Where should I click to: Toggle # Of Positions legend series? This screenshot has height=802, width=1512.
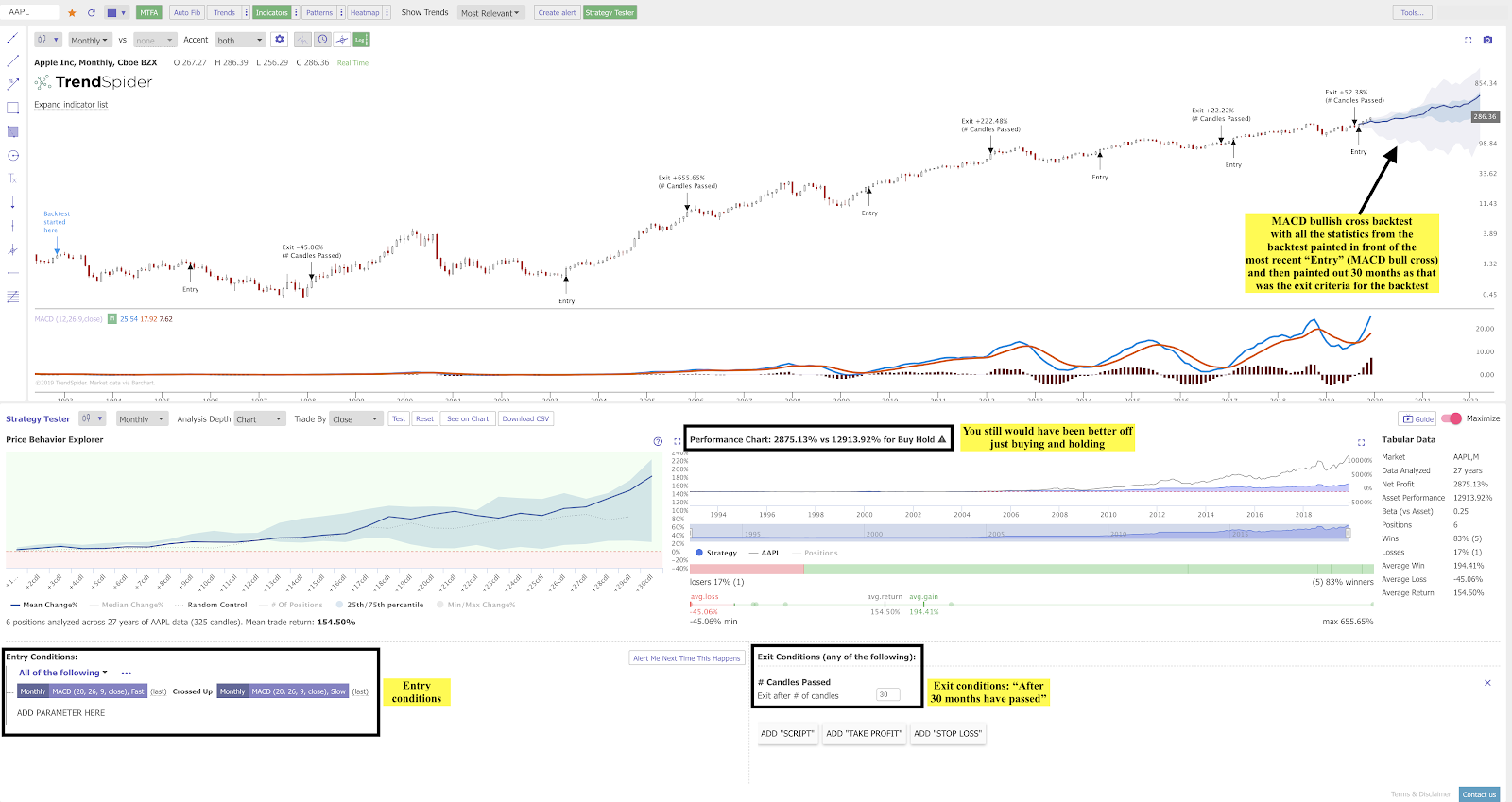click(x=291, y=605)
